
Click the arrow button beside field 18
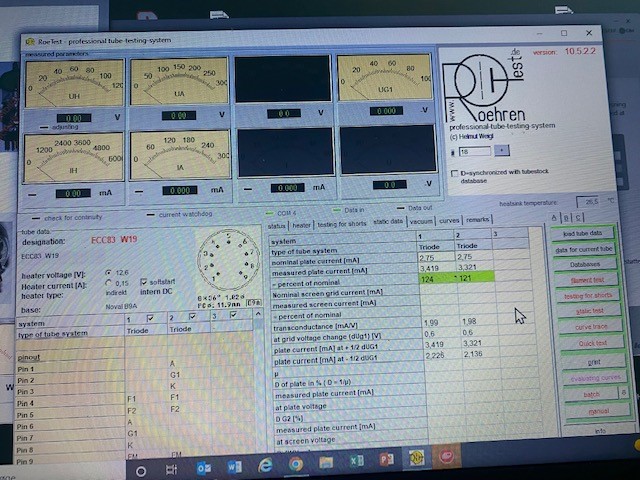(502, 150)
